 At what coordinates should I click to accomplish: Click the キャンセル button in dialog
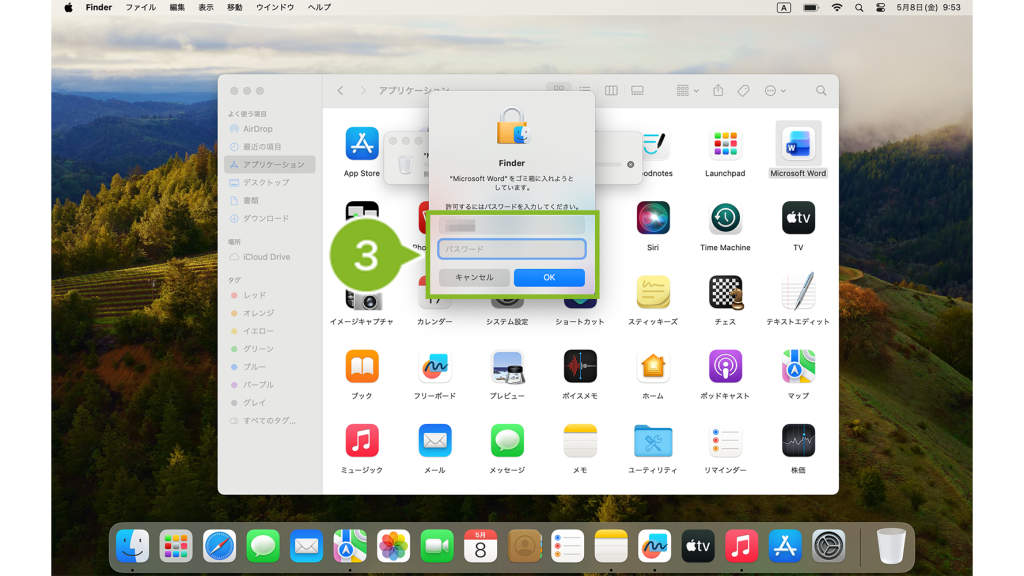(x=474, y=278)
